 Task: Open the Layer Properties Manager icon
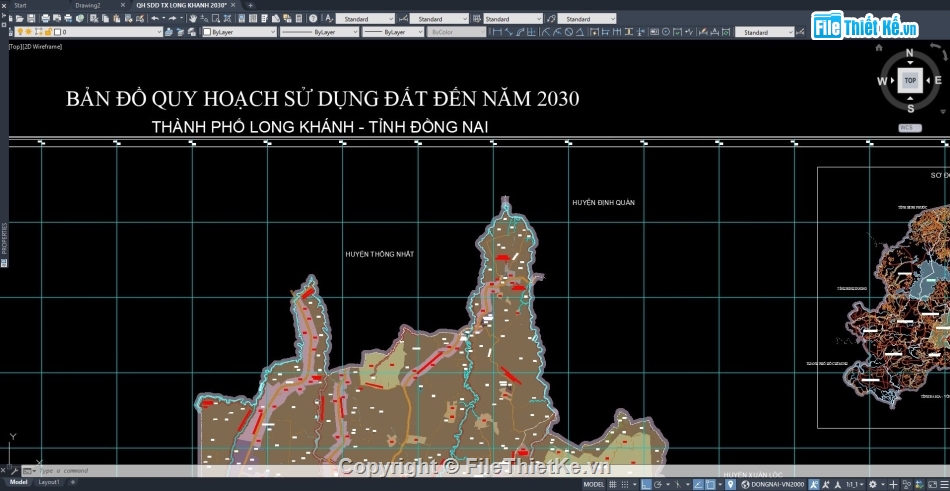[10, 32]
